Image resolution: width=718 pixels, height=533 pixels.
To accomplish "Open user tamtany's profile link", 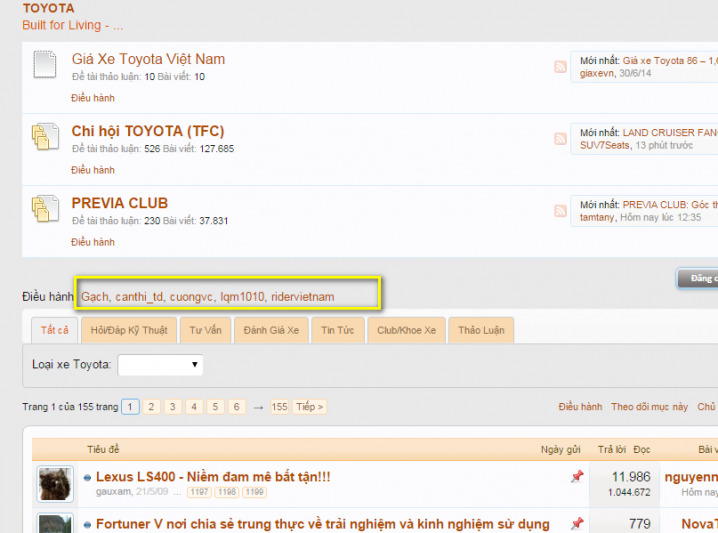I will click(597, 217).
